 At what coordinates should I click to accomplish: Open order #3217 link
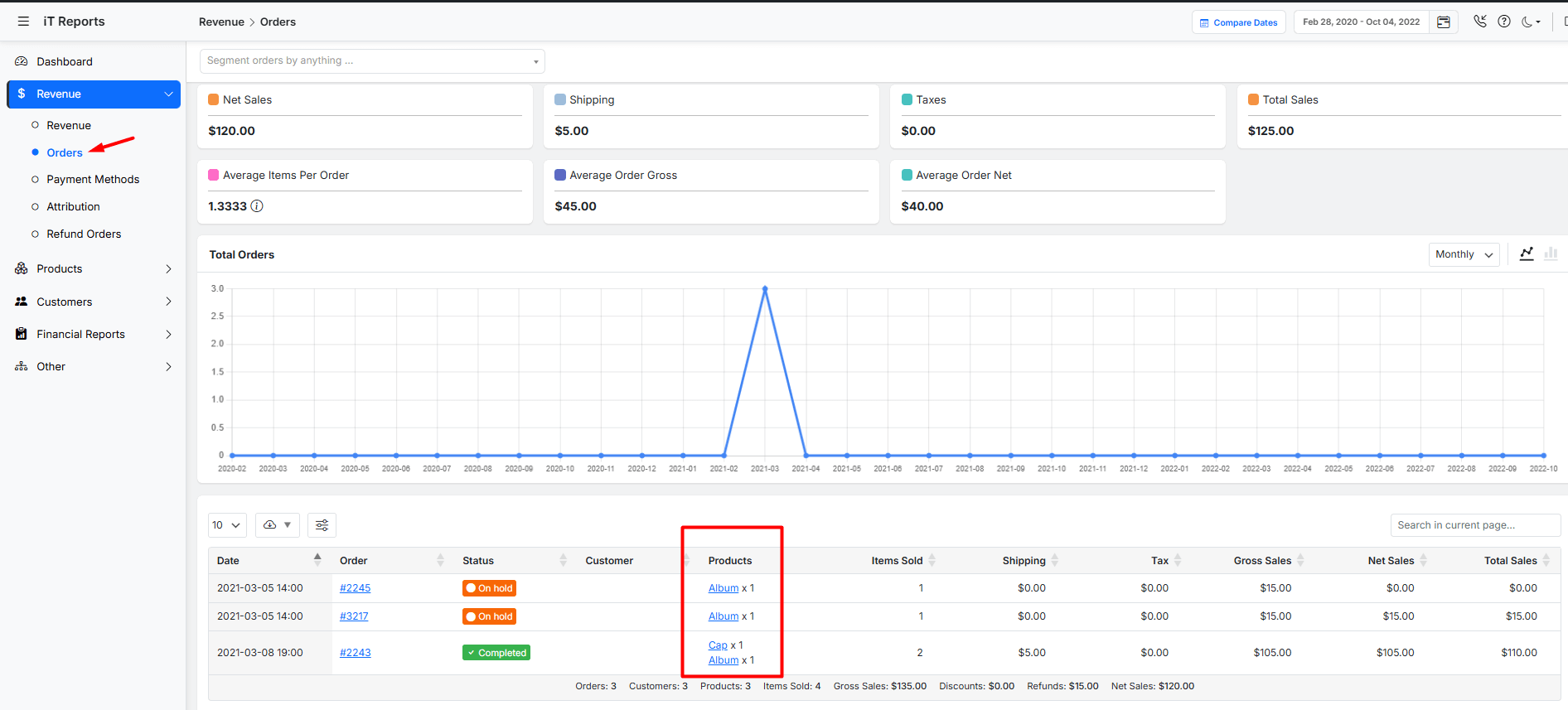pyautogui.click(x=354, y=616)
